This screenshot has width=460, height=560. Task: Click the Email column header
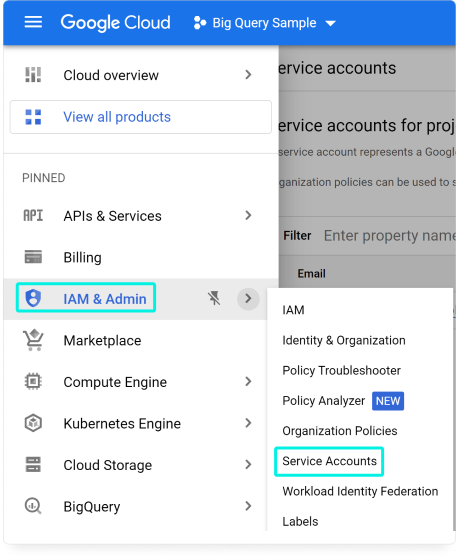(311, 274)
